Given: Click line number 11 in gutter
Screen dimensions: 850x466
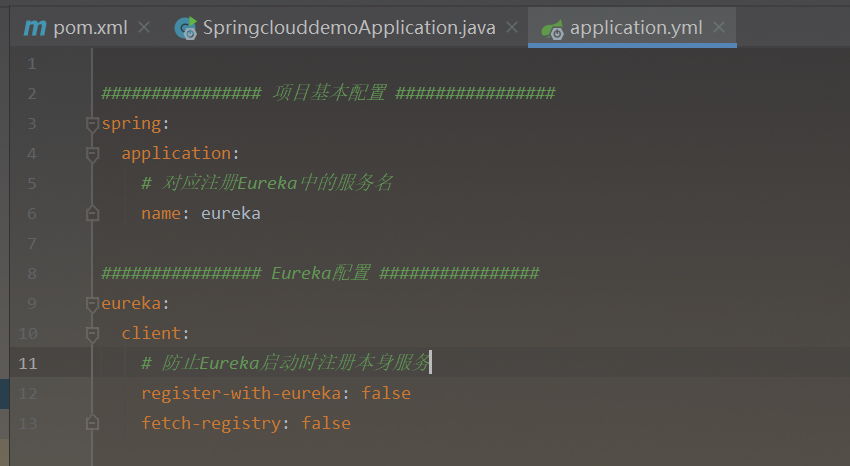Looking at the screenshot, I should (28, 363).
